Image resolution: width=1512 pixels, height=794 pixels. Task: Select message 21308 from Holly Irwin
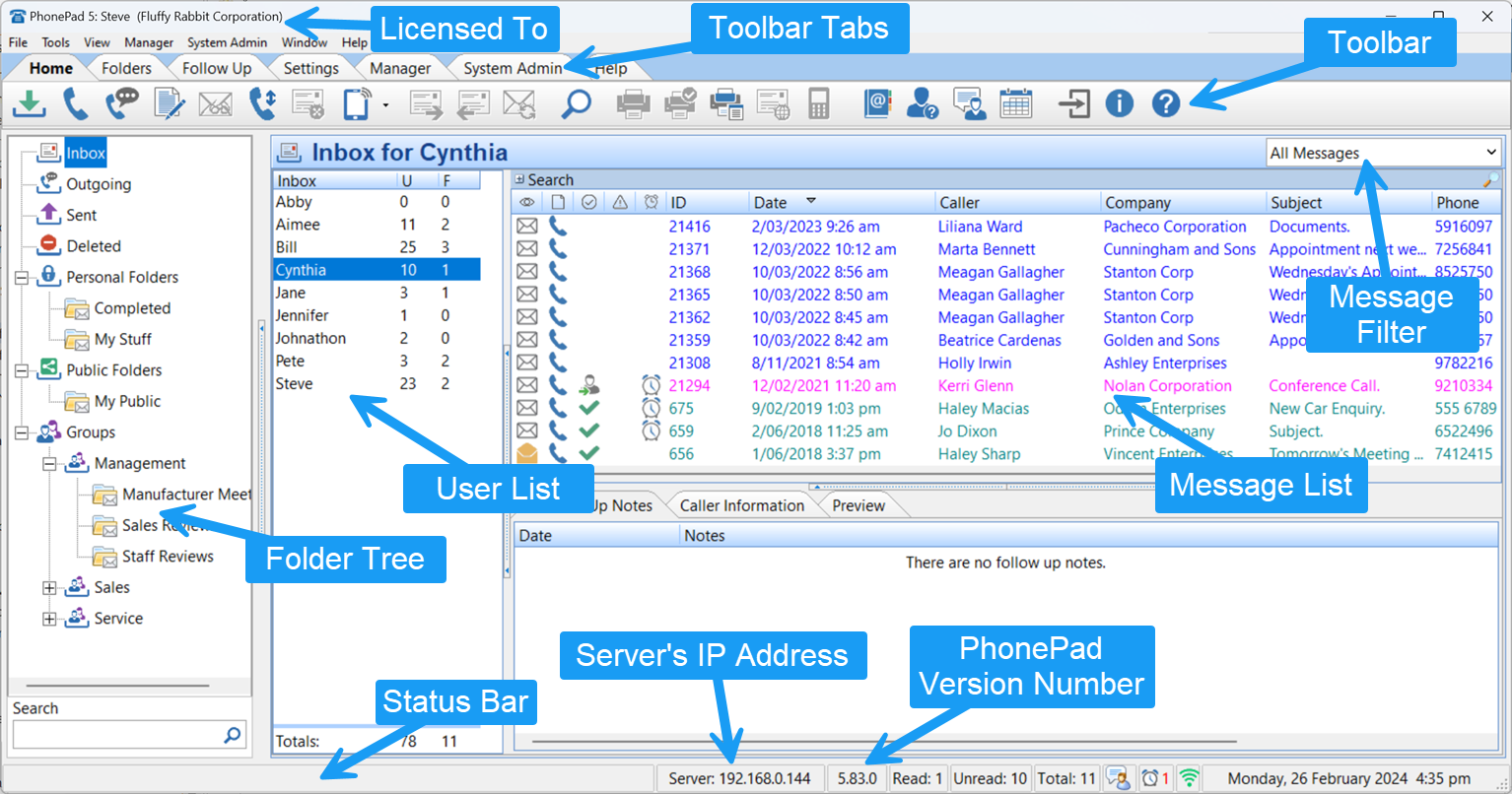1005,363
